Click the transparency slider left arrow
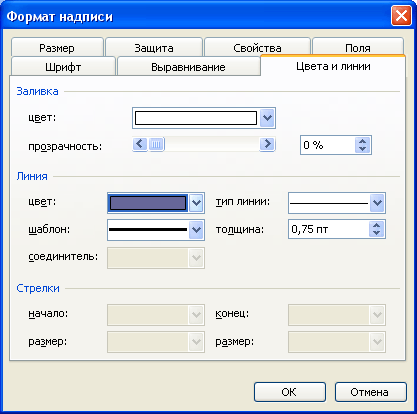Viewport: 417px width, 414px height. coord(140,144)
